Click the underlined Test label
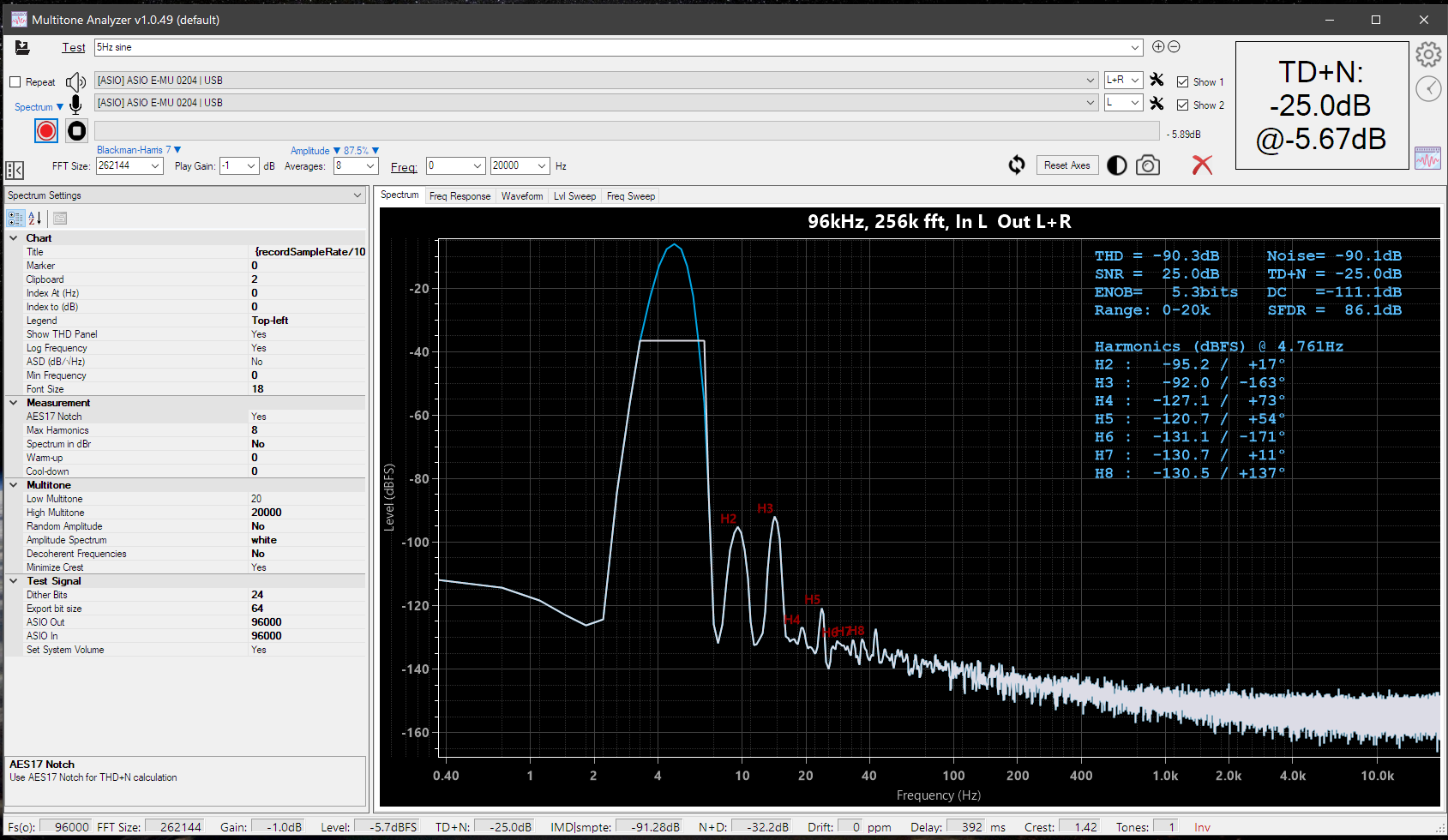 tap(74, 48)
